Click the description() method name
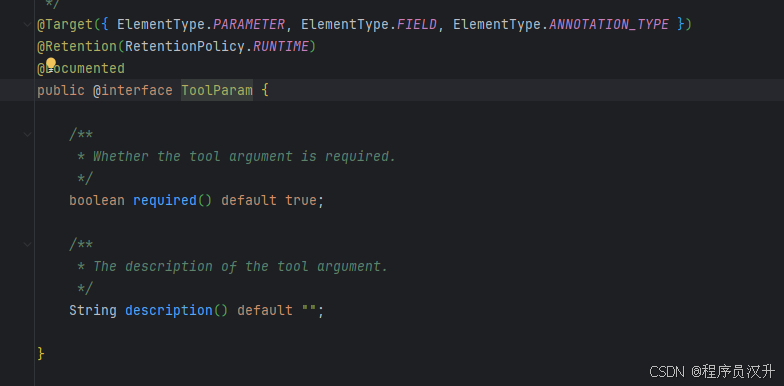Screen dimensions: 784x386 click(x=169, y=310)
